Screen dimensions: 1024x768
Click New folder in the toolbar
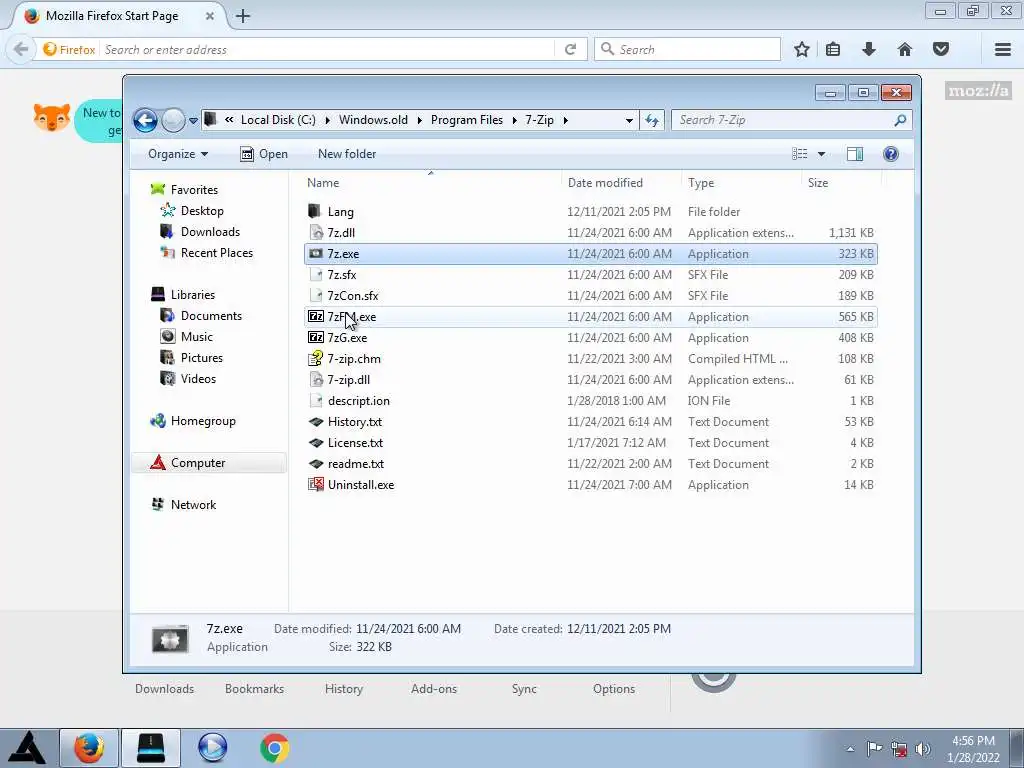click(x=347, y=154)
